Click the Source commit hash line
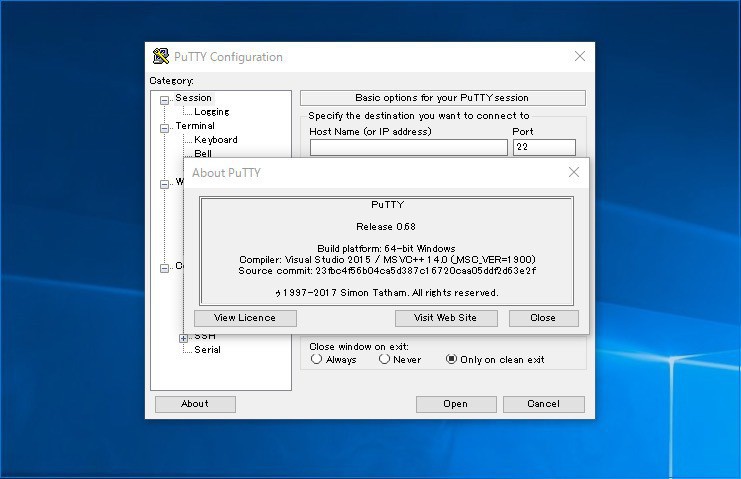 click(x=387, y=271)
